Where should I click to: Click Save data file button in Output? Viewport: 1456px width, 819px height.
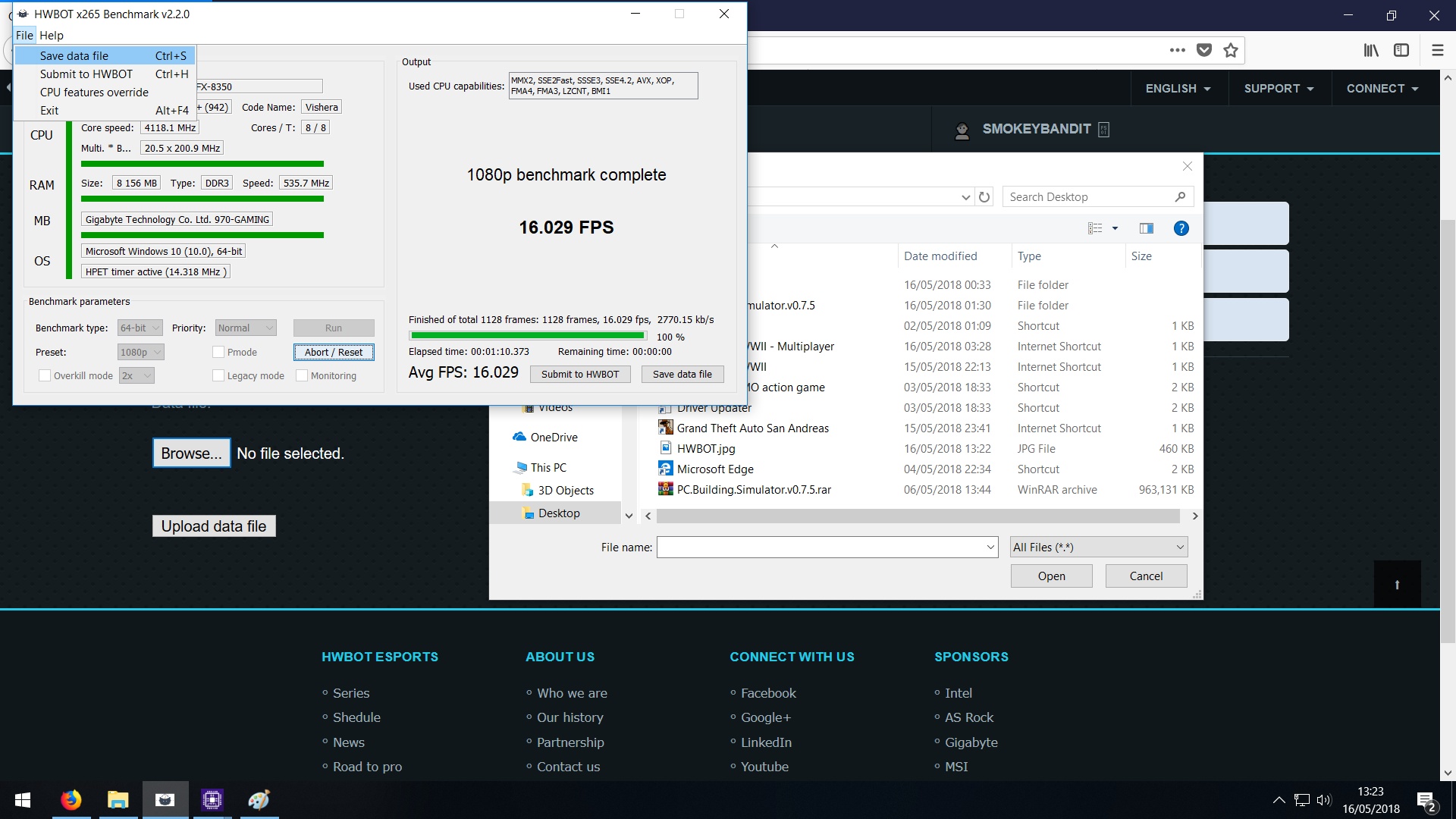(x=682, y=374)
